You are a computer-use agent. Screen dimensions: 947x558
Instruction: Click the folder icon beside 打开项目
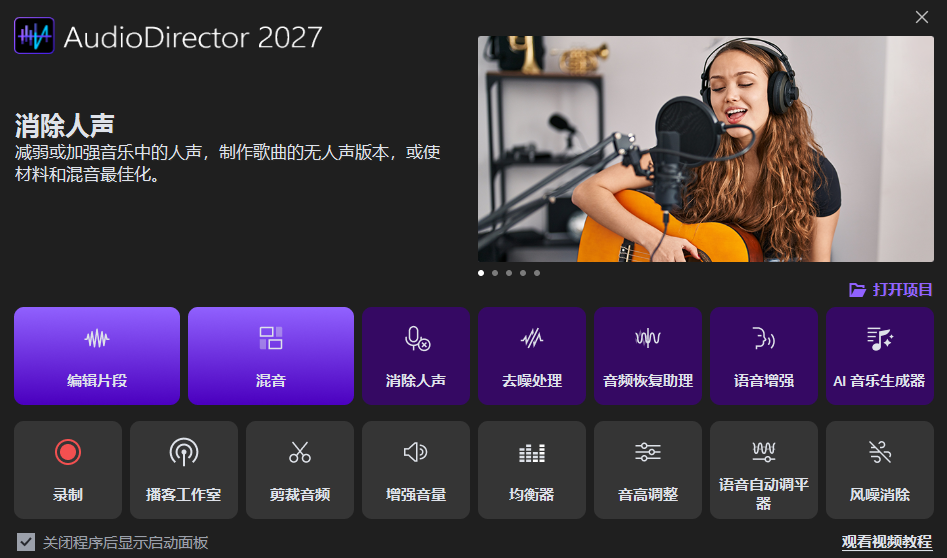click(x=857, y=290)
